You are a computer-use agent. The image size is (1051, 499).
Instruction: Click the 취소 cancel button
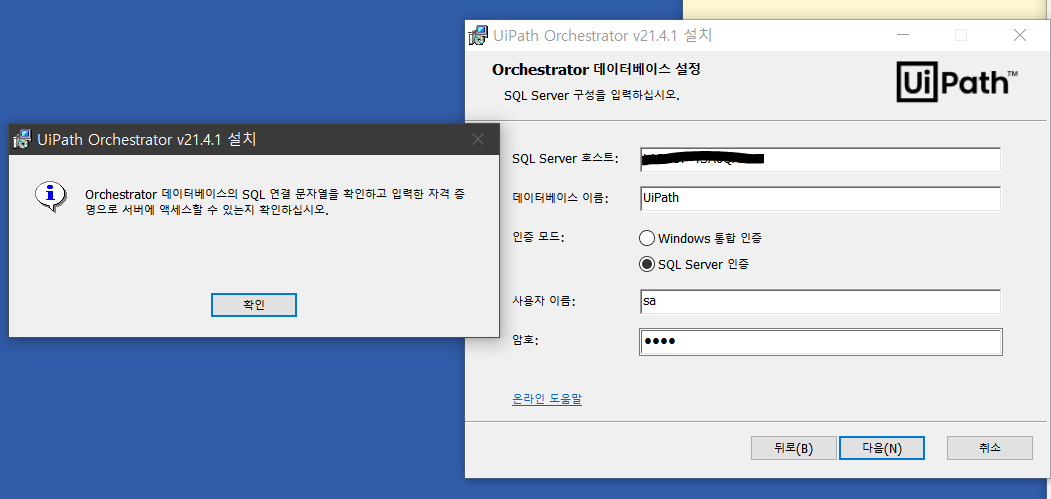989,448
